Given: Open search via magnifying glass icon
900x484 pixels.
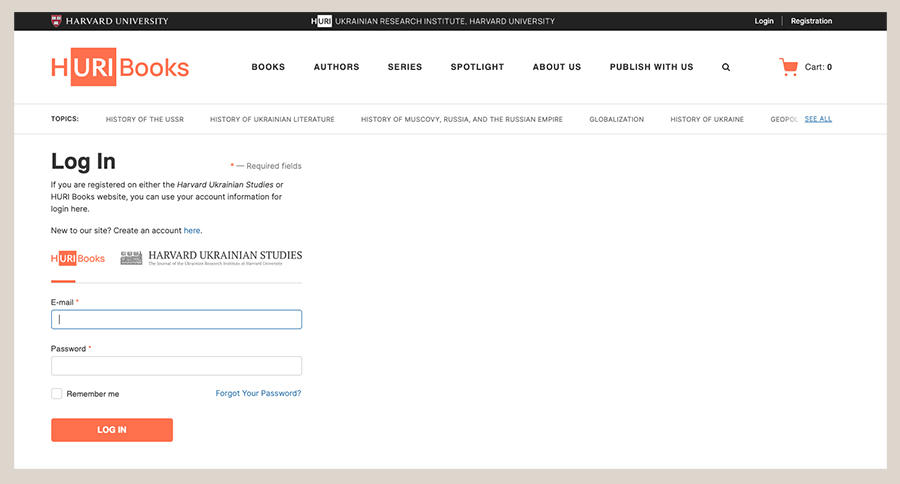Looking at the screenshot, I should (726, 67).
